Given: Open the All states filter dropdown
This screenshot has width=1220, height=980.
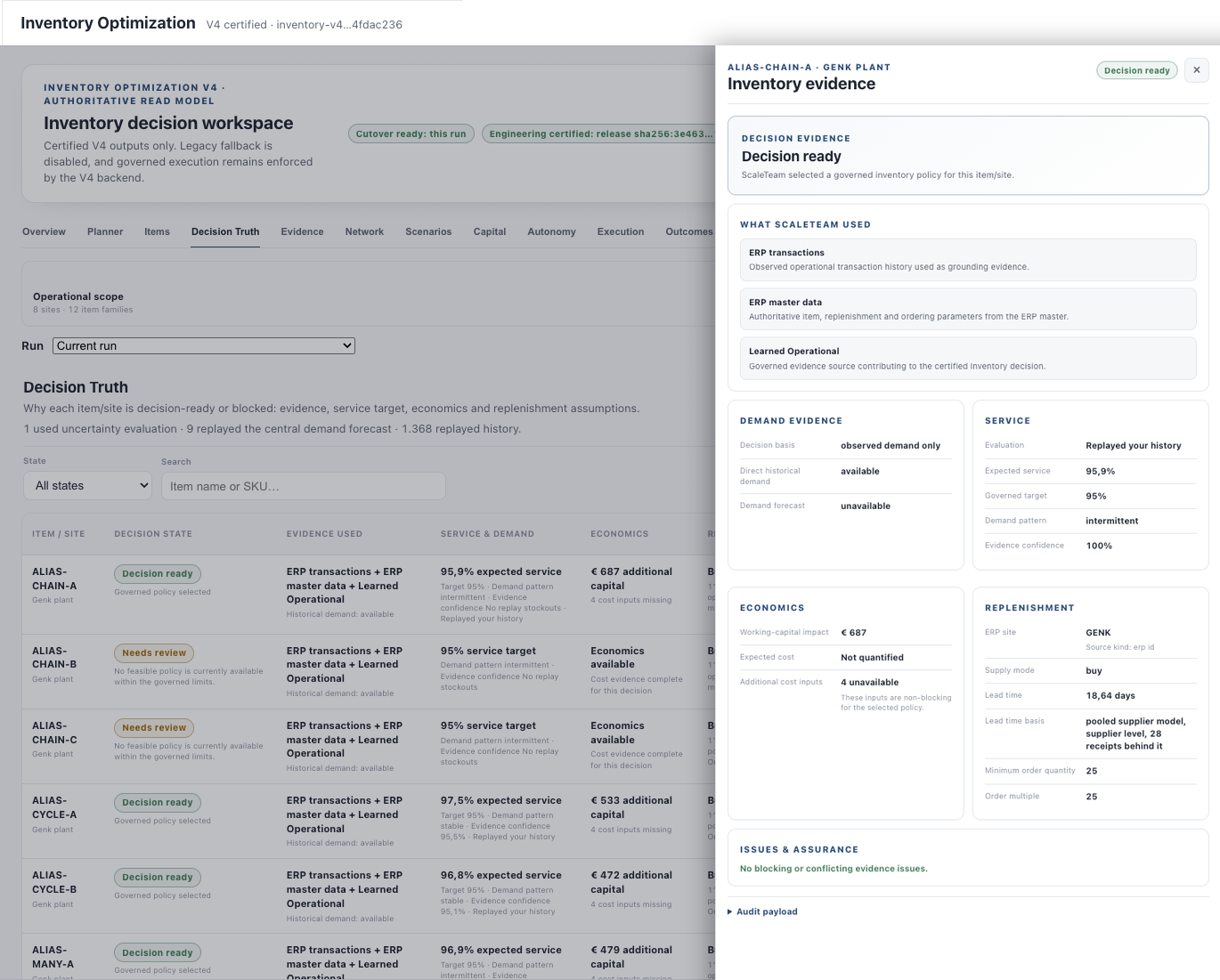Looking at the screenshot, I should (88, 486).
